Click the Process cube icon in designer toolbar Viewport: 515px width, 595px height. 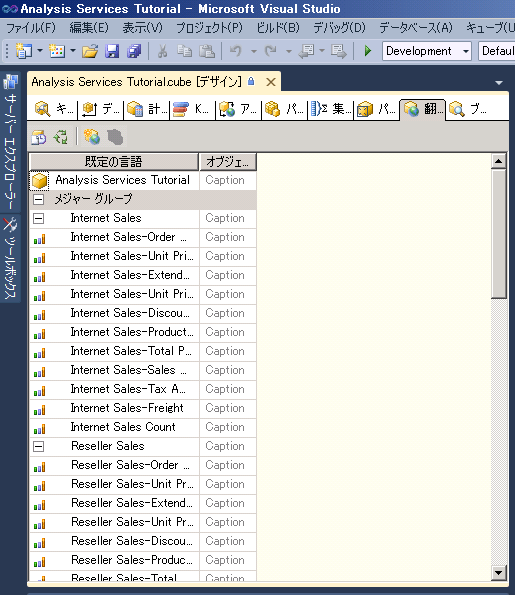(38, 137)
